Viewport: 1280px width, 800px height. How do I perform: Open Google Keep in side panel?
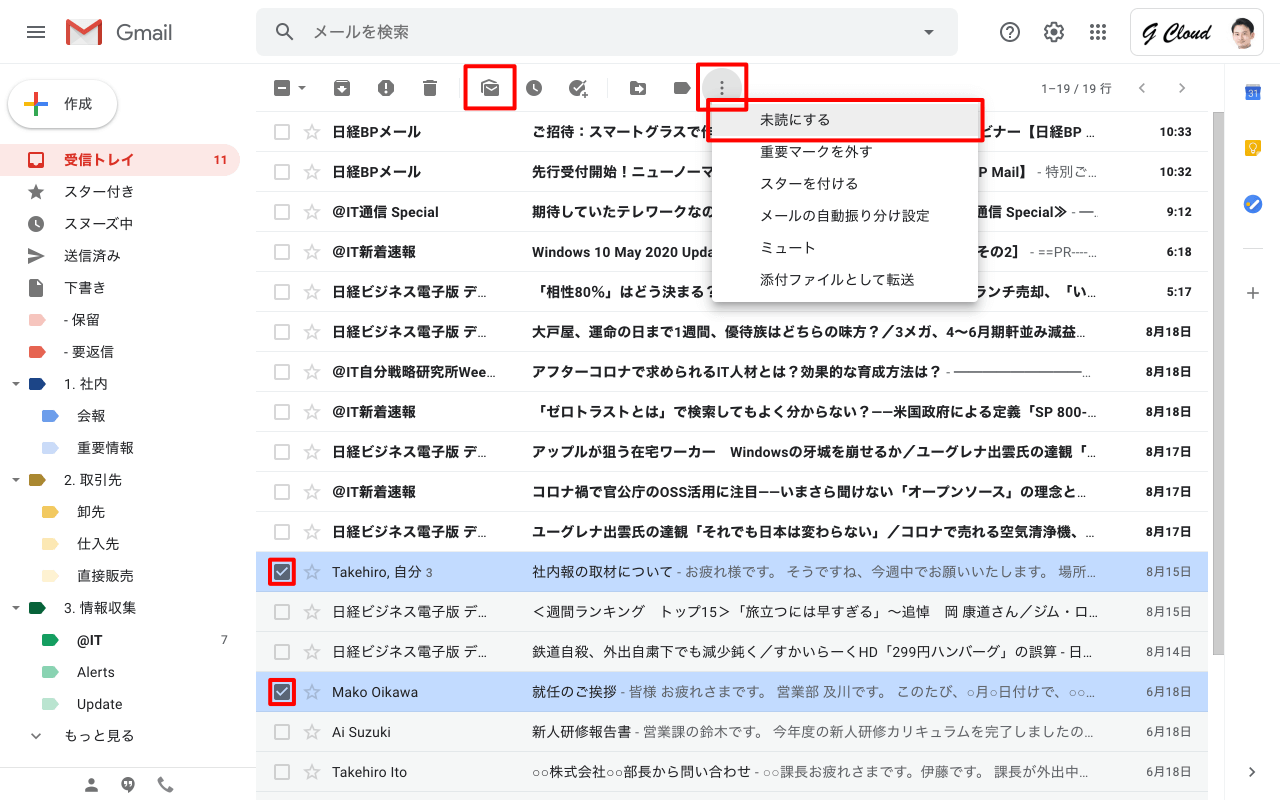point(1252,148)
